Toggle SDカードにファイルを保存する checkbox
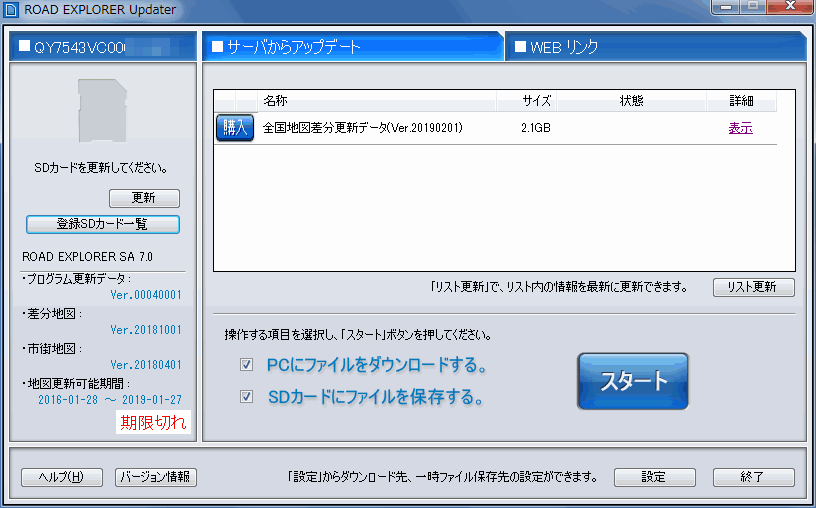Screen dimensions: 816x508 pyautogui.click(x=246, y=397)
